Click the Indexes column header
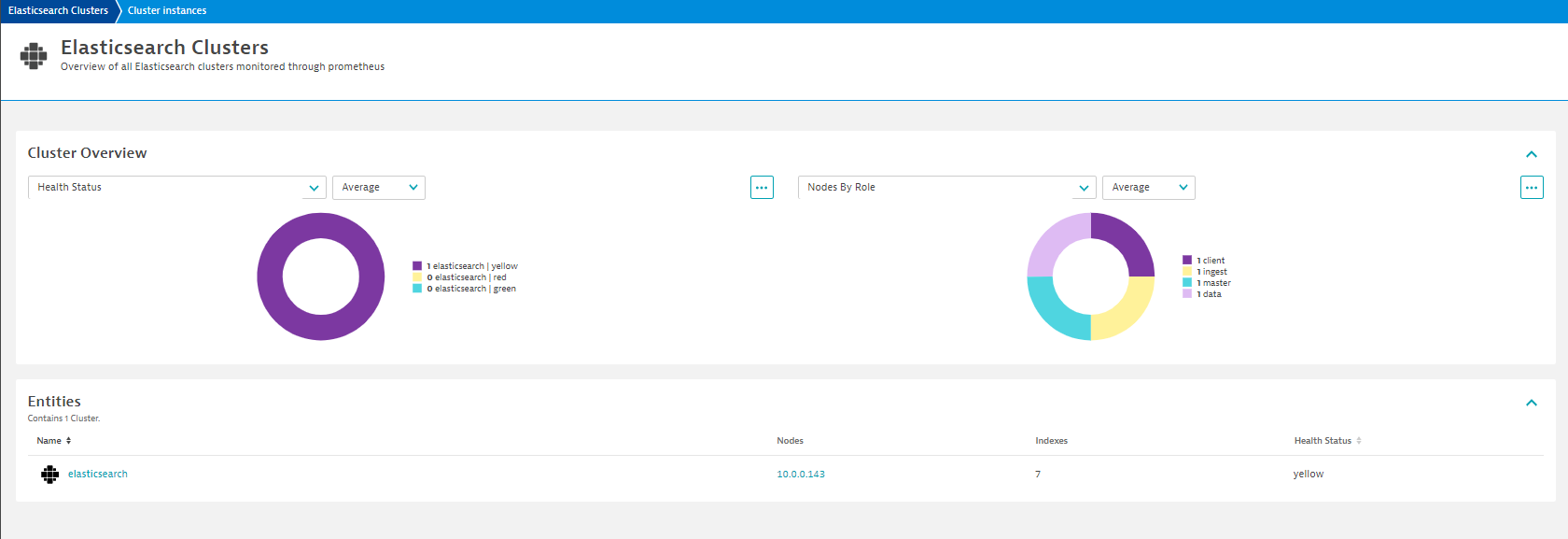 pos(1051,441)
